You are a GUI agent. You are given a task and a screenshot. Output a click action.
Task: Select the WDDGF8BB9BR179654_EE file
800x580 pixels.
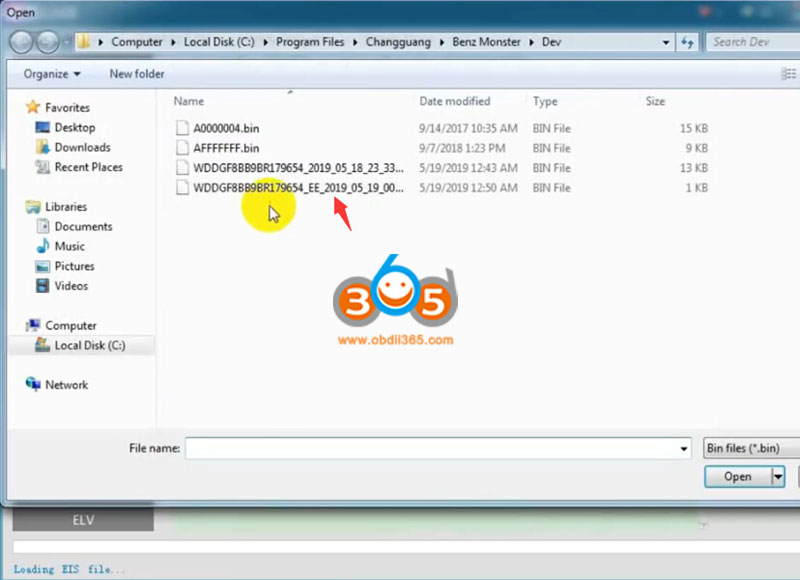[x=297, y=188]
